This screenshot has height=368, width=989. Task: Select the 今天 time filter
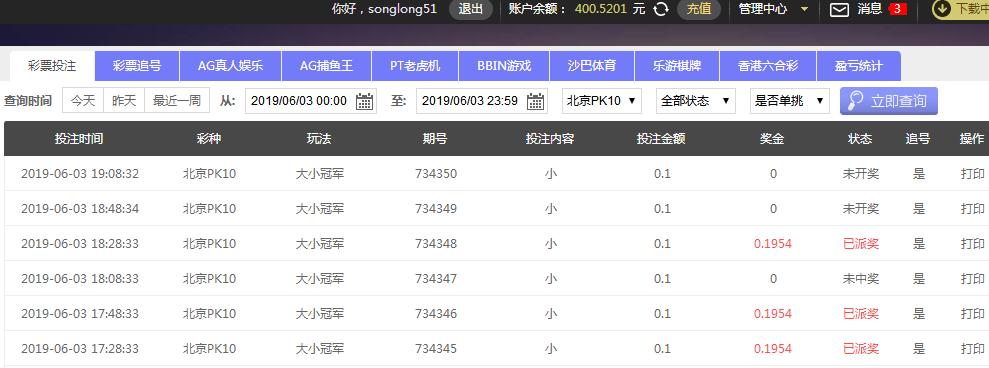pyautogui.click(x=83, y=100)
